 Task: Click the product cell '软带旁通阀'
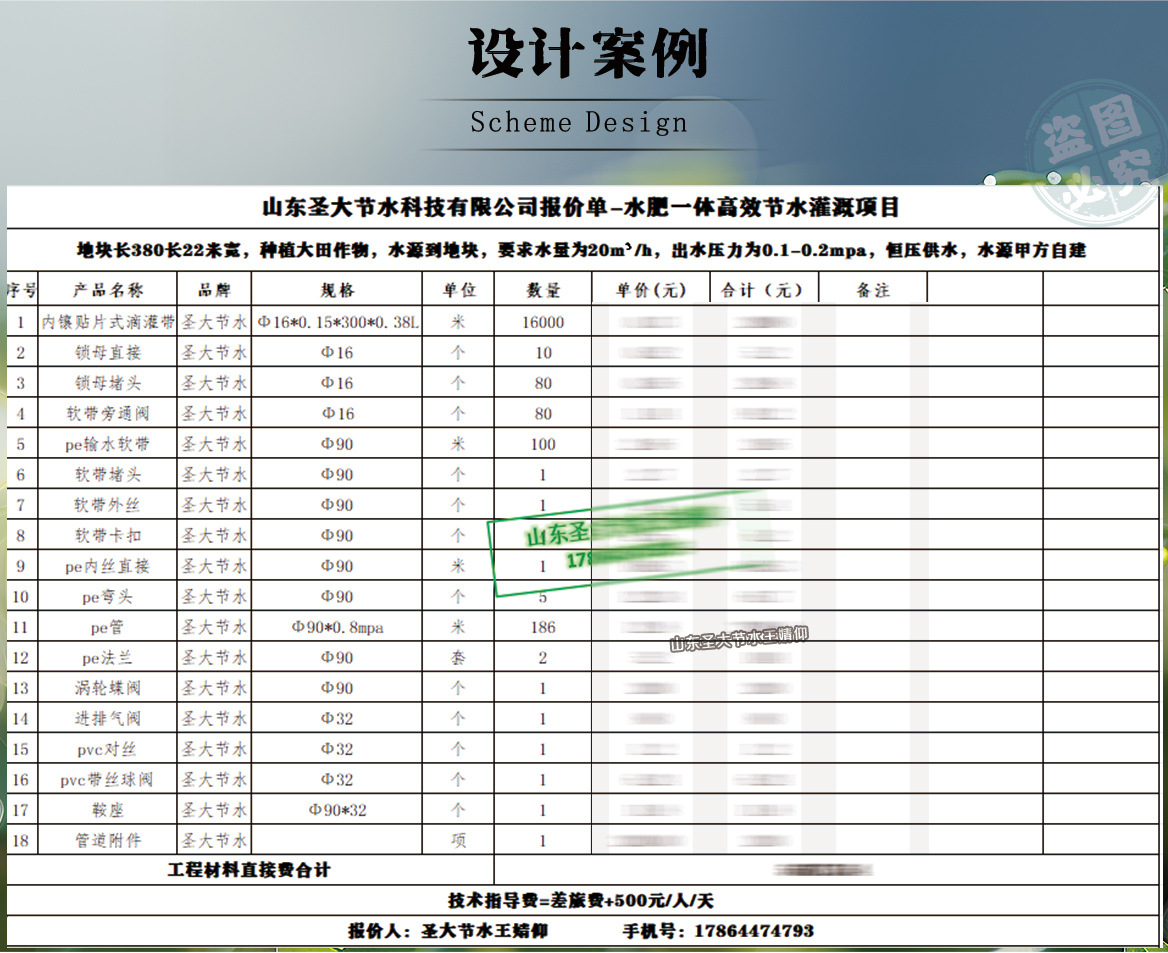click(x=108, y=414)
